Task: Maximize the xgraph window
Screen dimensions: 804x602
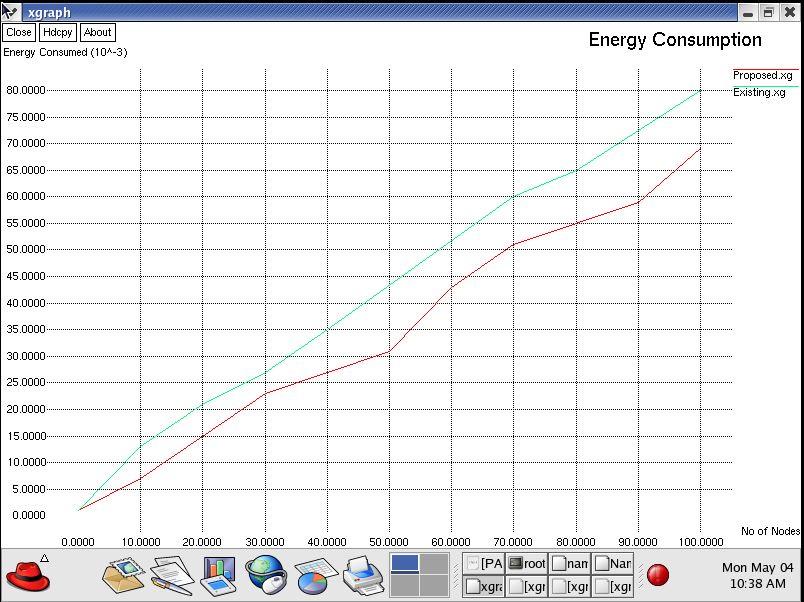Action: [x=768, y=12]
